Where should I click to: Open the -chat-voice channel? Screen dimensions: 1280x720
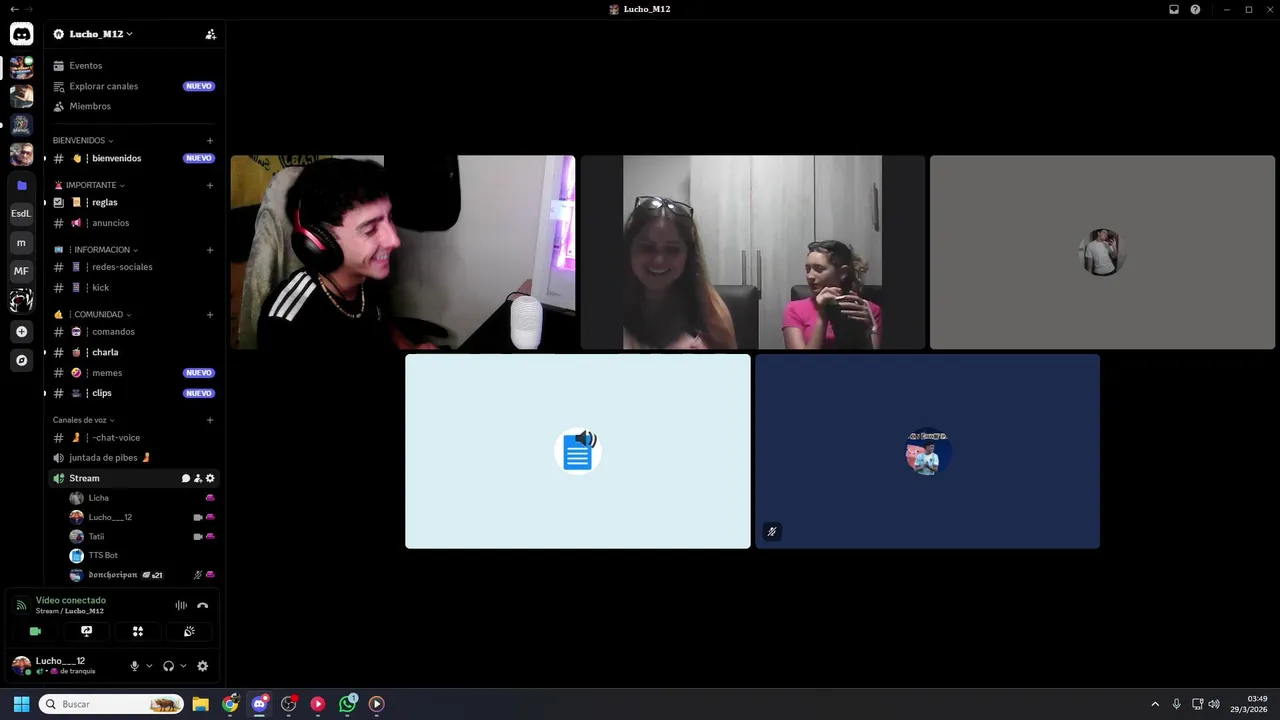[x=134, y=437]
